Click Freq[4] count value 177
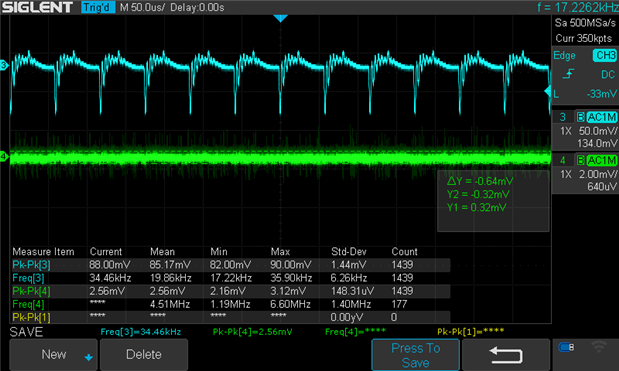 click(400, 304)
